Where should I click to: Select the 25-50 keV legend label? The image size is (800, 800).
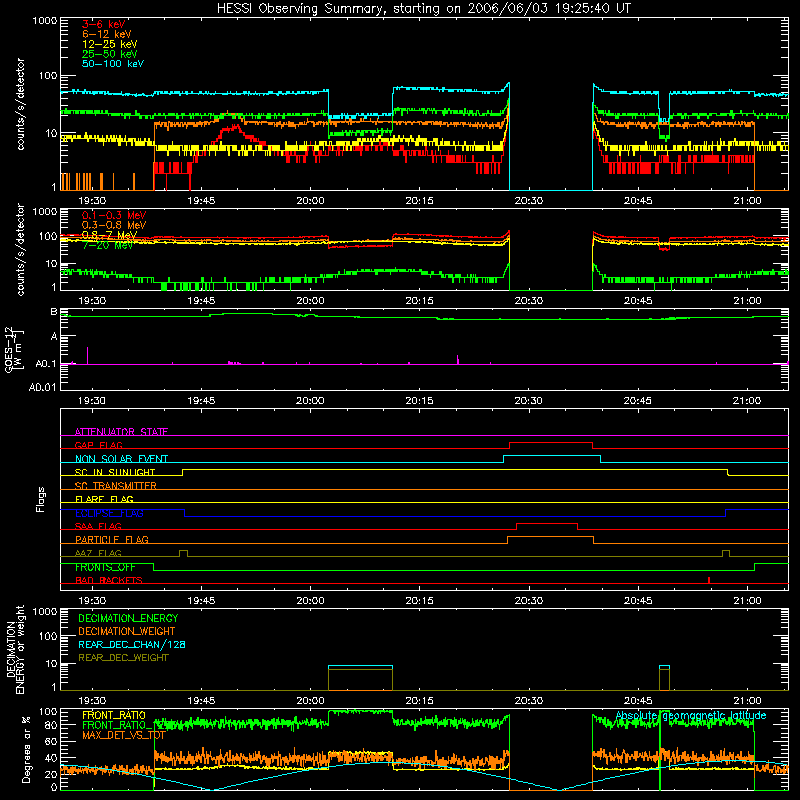pyautogui.click(x=110, y=54)
